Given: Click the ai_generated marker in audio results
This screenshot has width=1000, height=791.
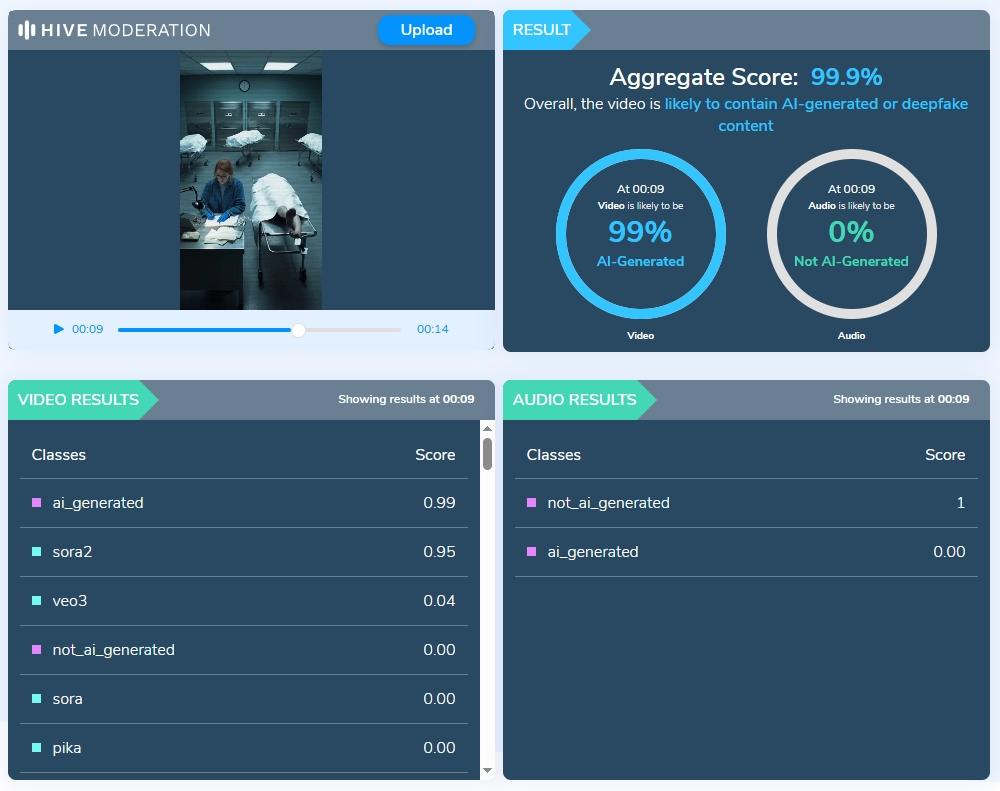Looking at the screenshot, I should point(532,552).
